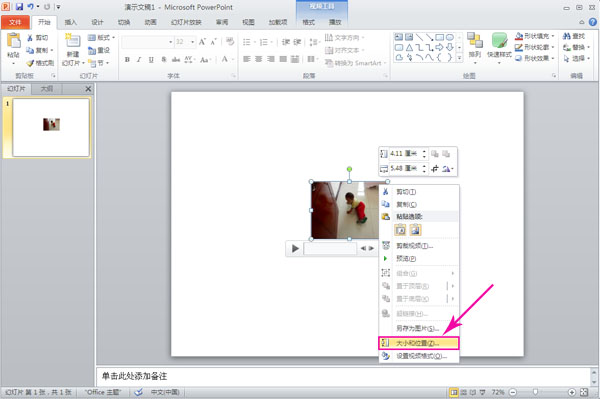Screen dimensions: 600x399
Task: Select the Triangle shape in shapes gallery
Action: pyautogui.click(x=409, y=47)
